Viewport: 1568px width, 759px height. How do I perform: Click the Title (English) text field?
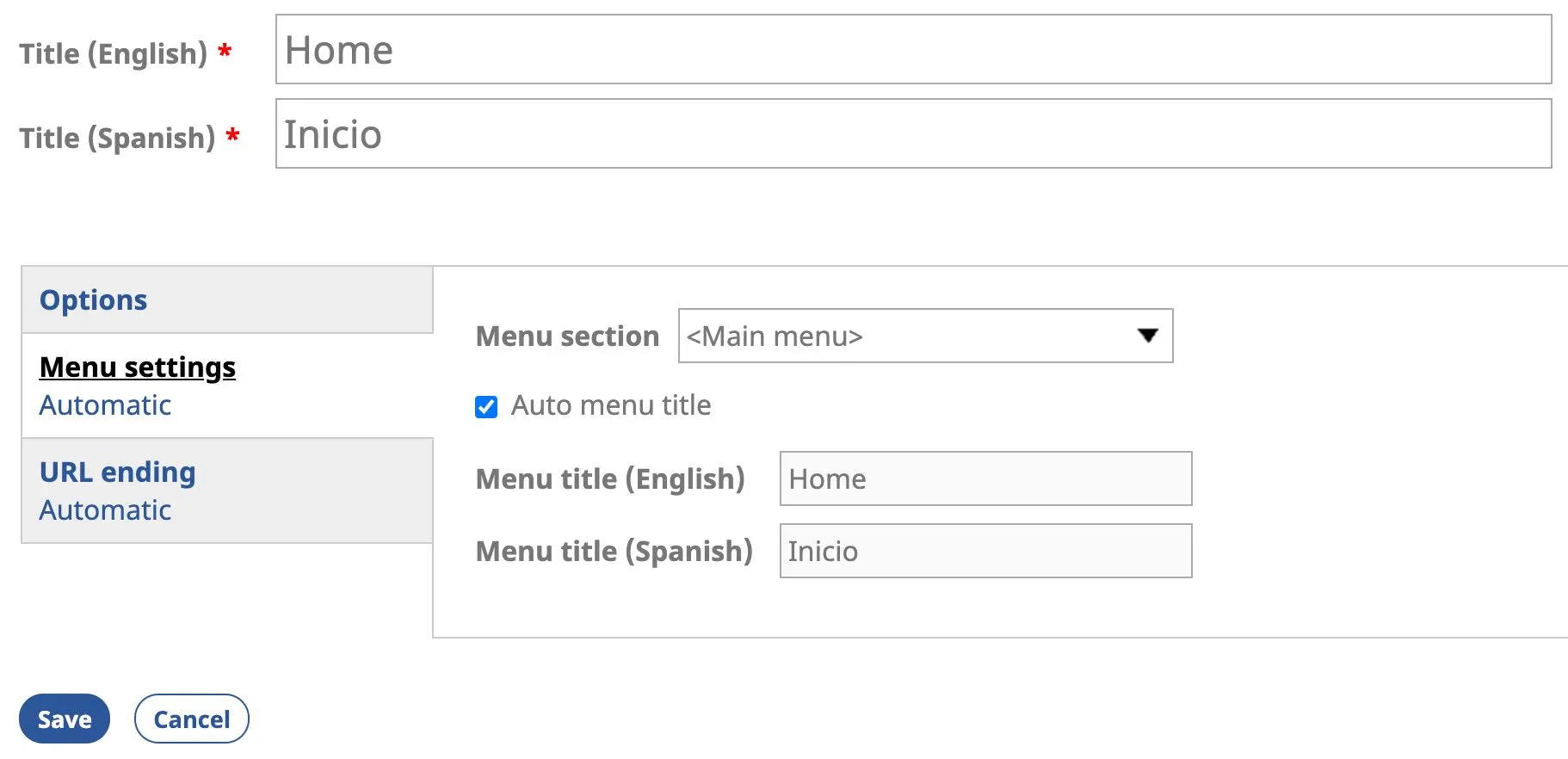click(912, 50)
